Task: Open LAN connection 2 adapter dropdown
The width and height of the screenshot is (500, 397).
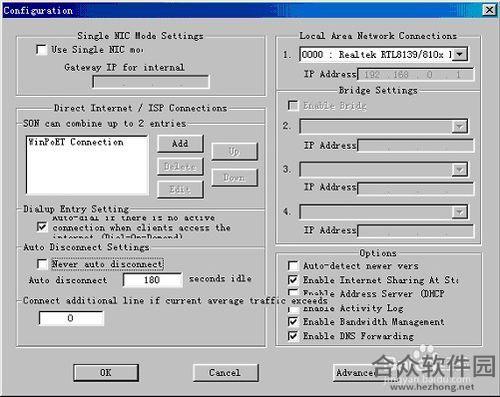Action: (460, 126)
